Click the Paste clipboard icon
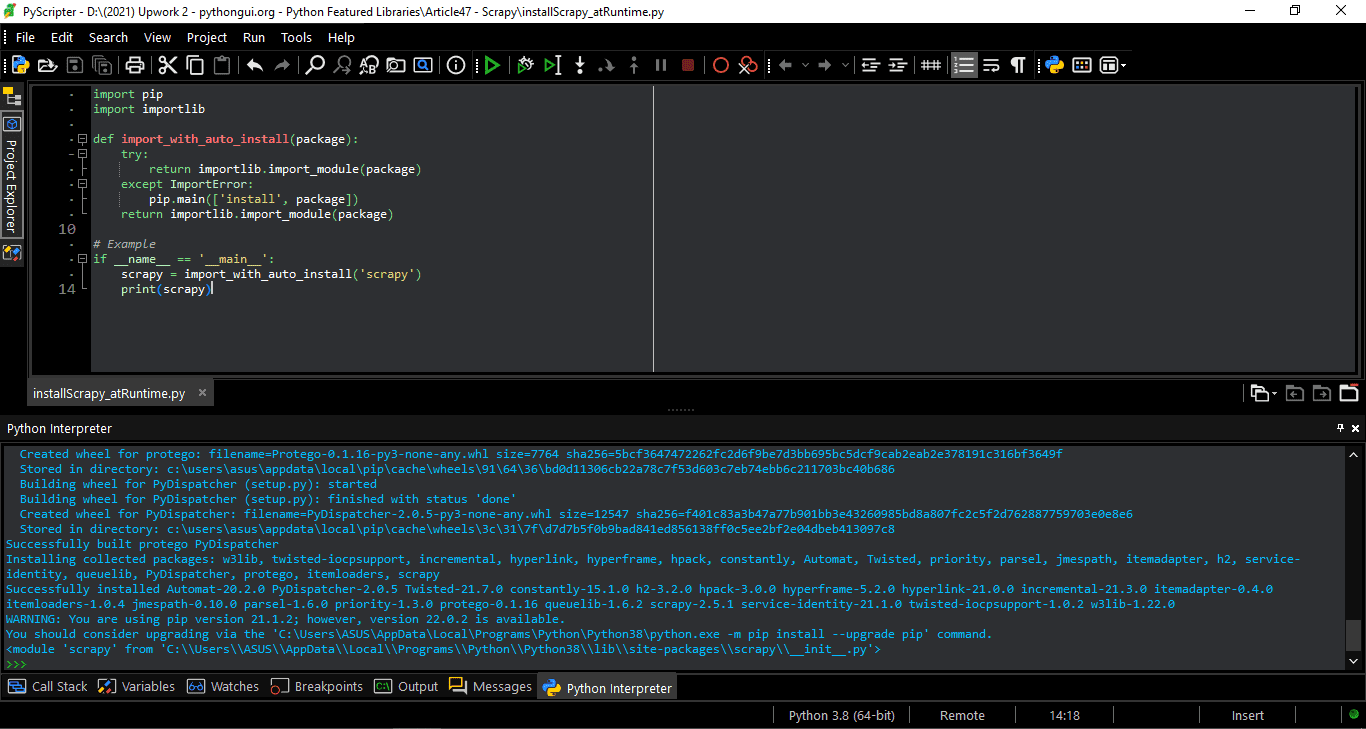 [222, 65]
